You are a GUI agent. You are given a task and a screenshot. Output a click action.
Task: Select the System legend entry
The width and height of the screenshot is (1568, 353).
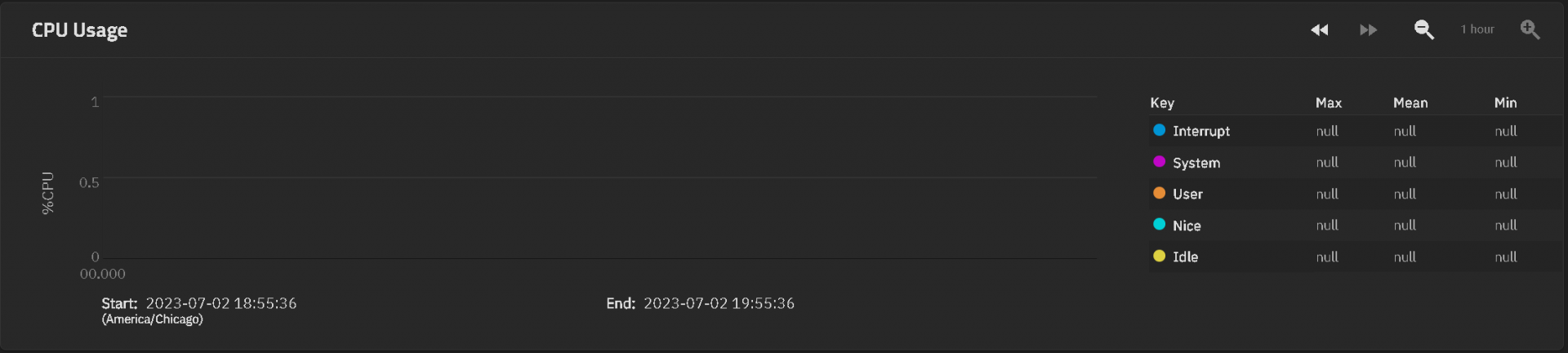click(1196, 163)
